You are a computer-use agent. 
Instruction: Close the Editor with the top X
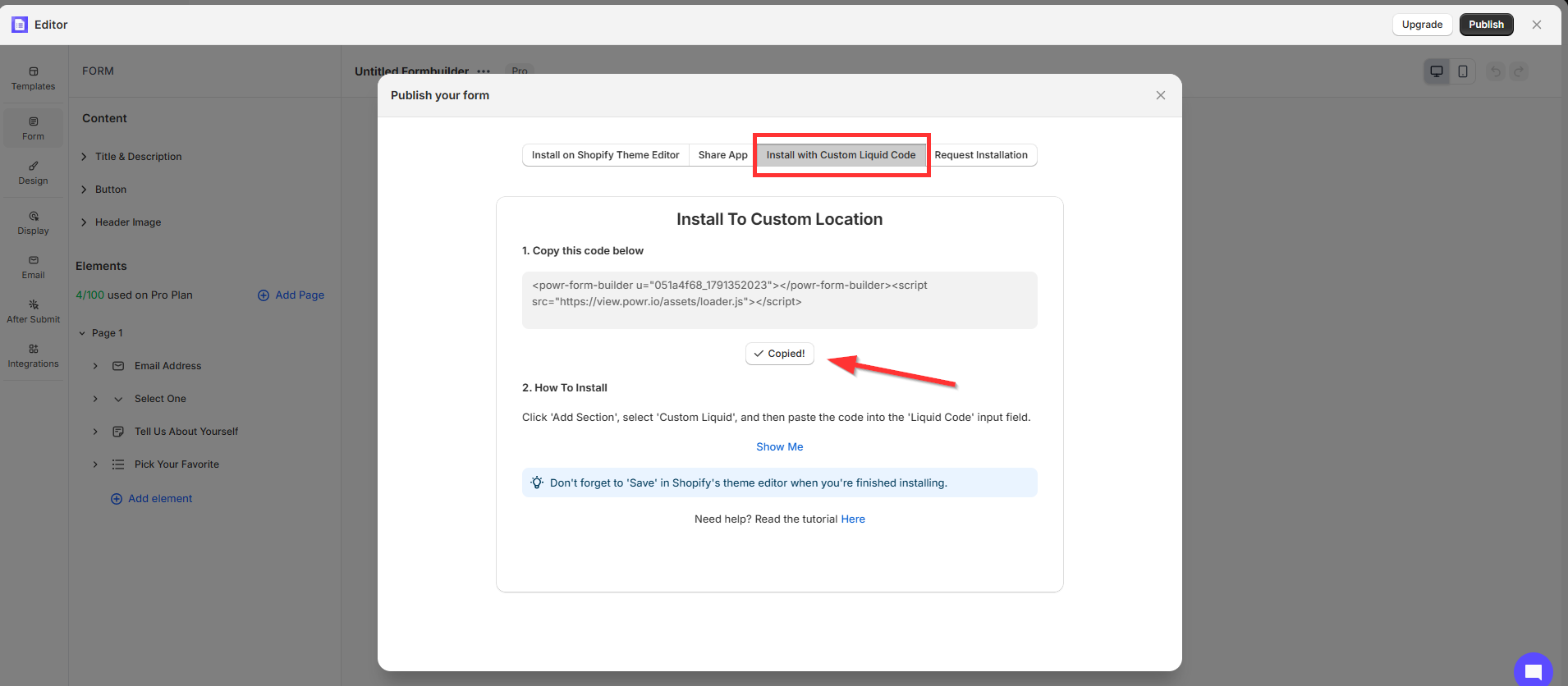(x=1537, y=25)
